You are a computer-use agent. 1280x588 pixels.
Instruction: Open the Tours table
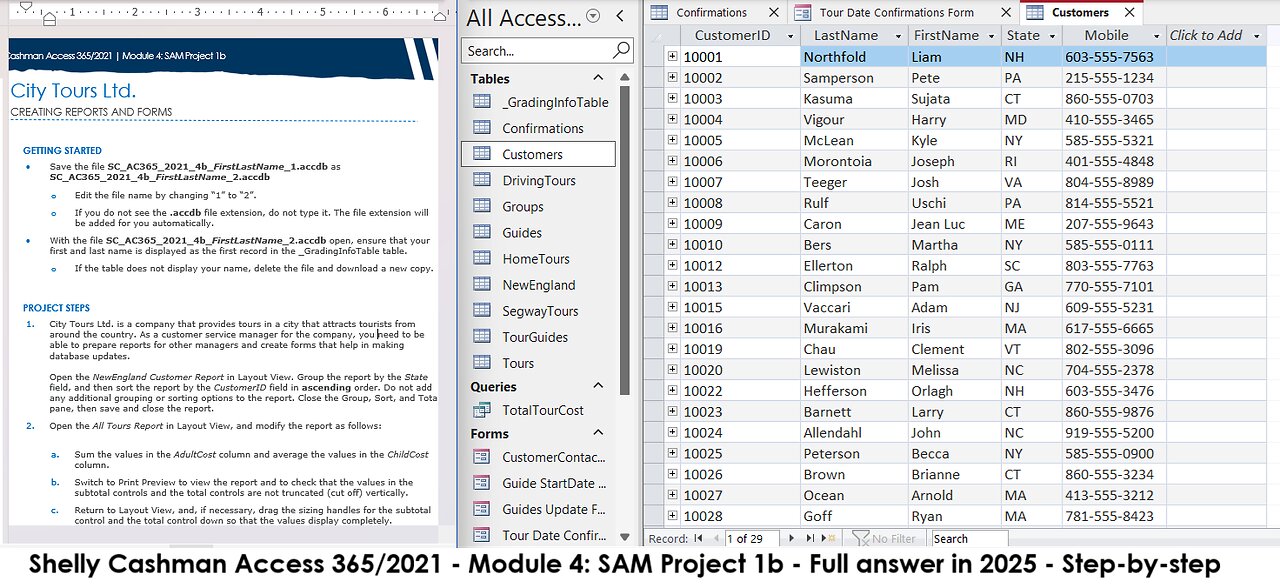(x=538, y=363)
